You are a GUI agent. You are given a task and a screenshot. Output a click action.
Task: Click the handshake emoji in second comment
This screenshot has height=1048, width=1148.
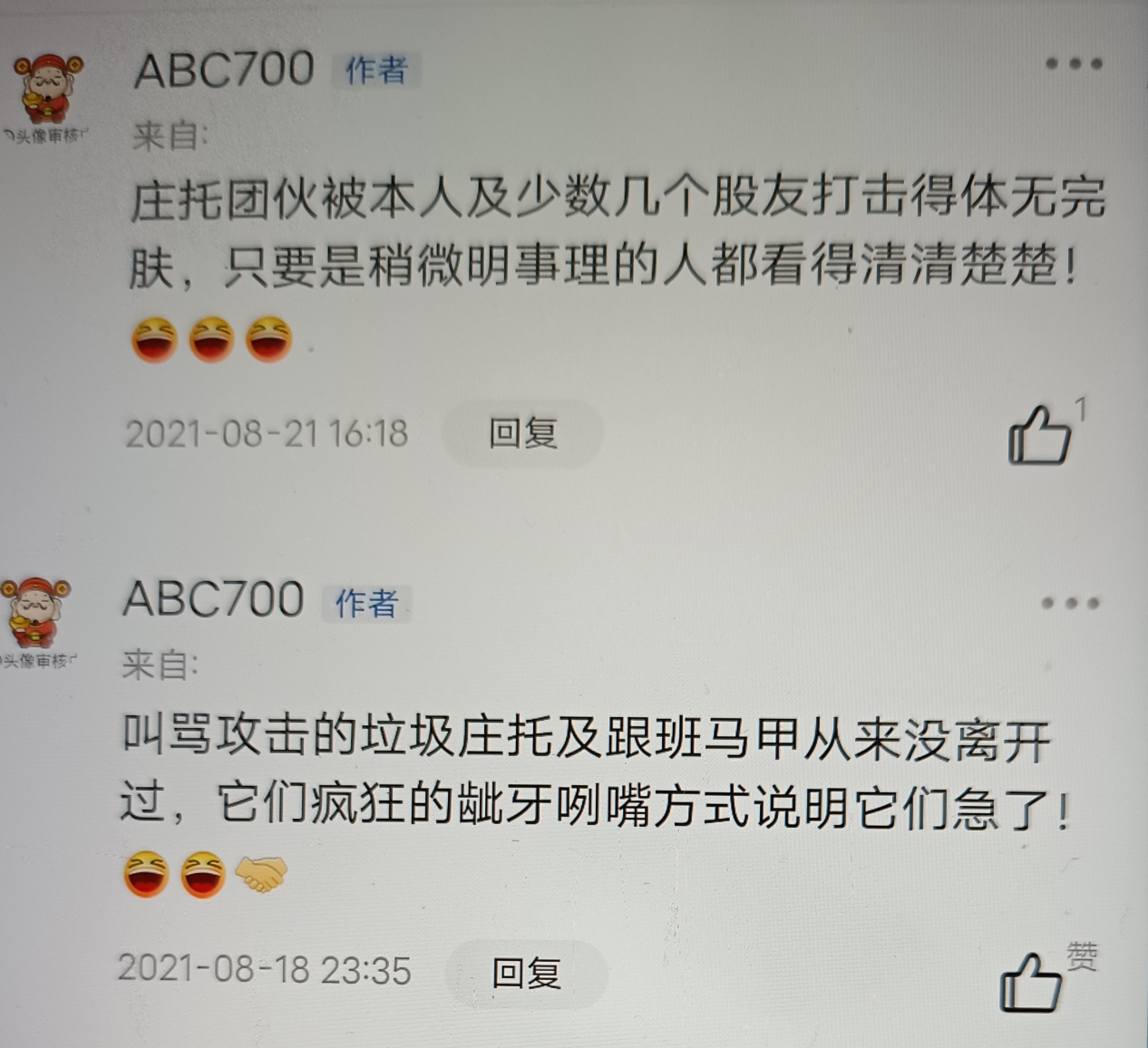click(x=261, y=873)
